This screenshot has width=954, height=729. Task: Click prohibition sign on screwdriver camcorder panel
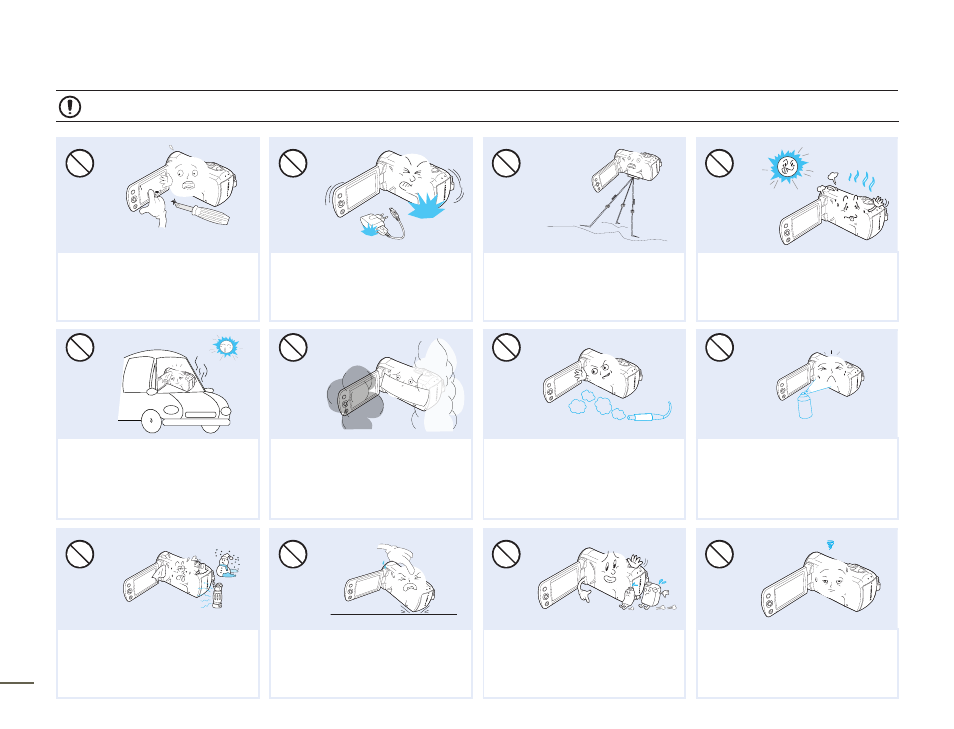click(80, 163)
